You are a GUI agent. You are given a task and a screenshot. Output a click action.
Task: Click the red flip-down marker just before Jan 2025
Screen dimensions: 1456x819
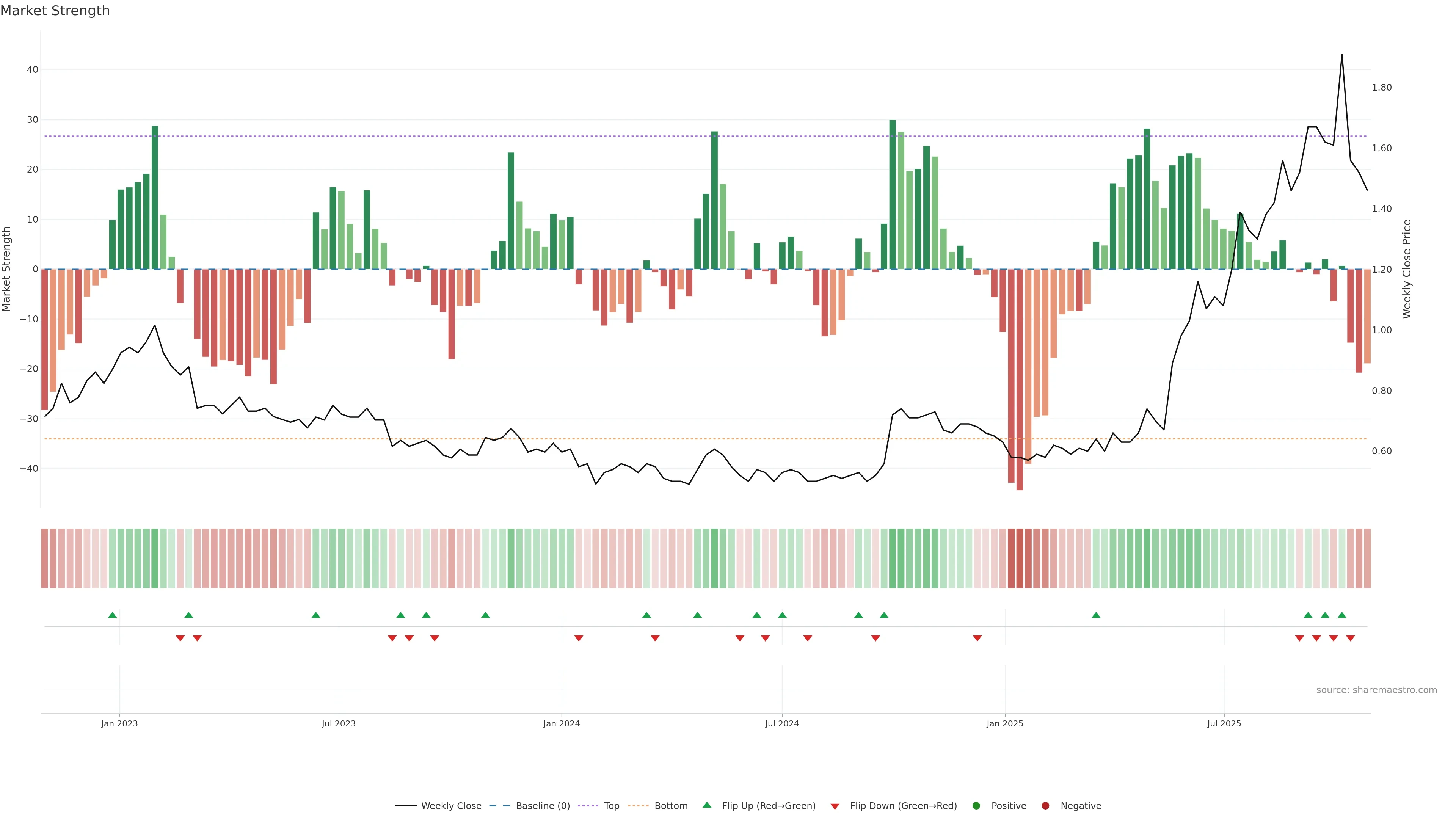coord(977,638)
